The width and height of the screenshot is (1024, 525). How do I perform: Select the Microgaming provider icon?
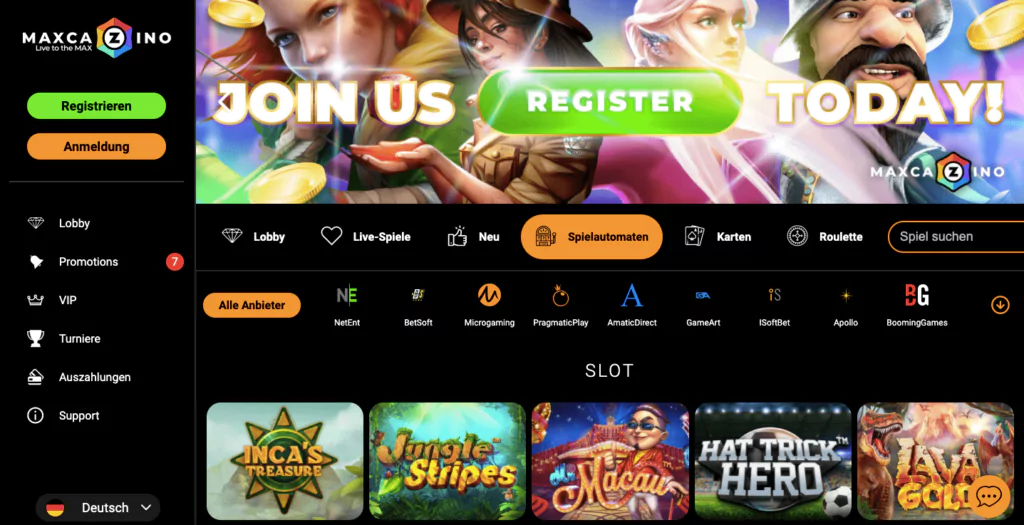click(489, 295)
